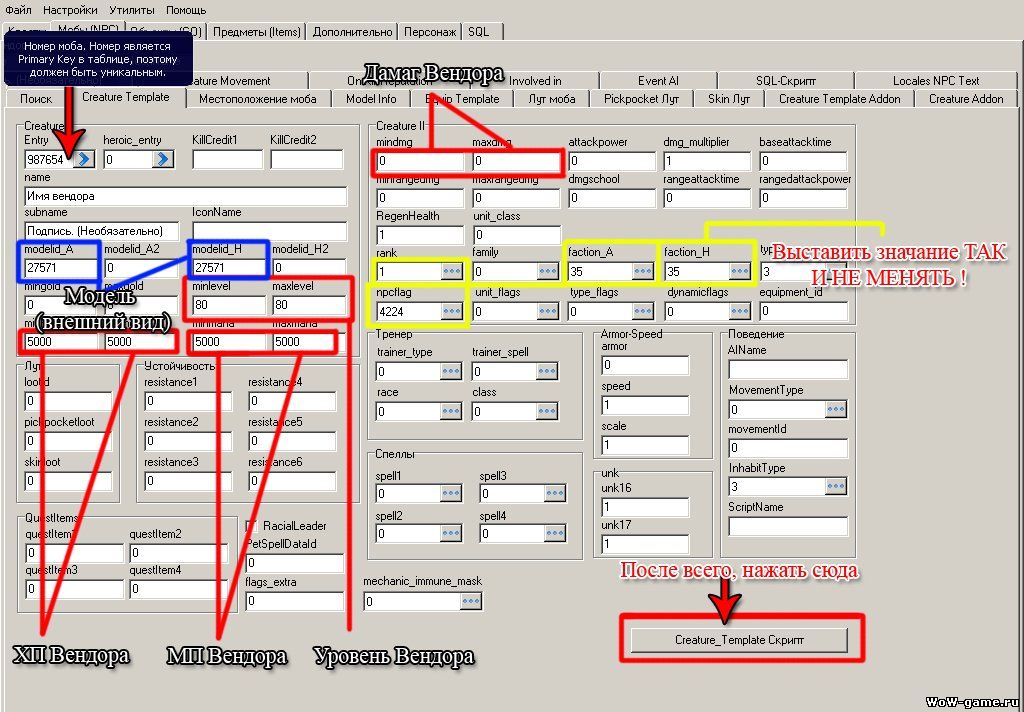Open the Involved in tab
This screenshot has height=712, width=1024.
point(535,80)
